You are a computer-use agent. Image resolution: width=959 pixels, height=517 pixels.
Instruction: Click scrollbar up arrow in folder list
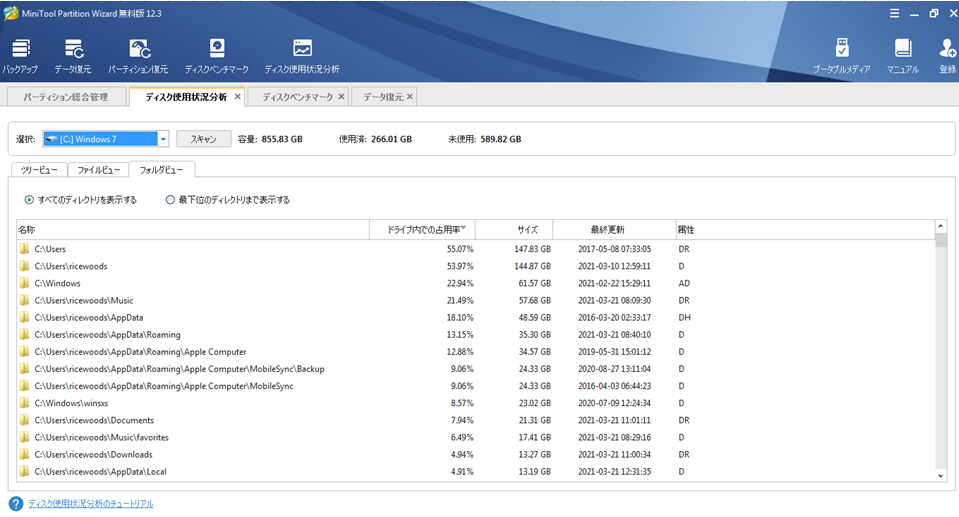pyautogui.click(x=941, y=226)
